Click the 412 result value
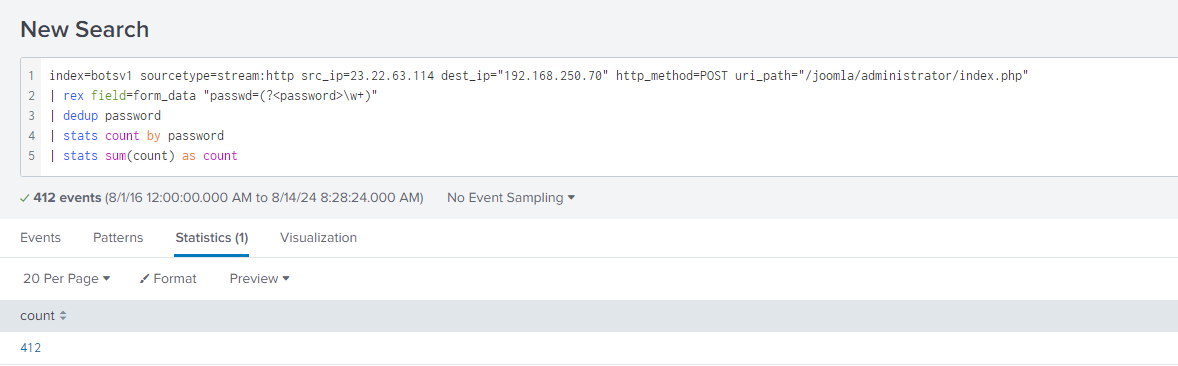The width and height of the screenshot is (1178, 366). point(31,348)
